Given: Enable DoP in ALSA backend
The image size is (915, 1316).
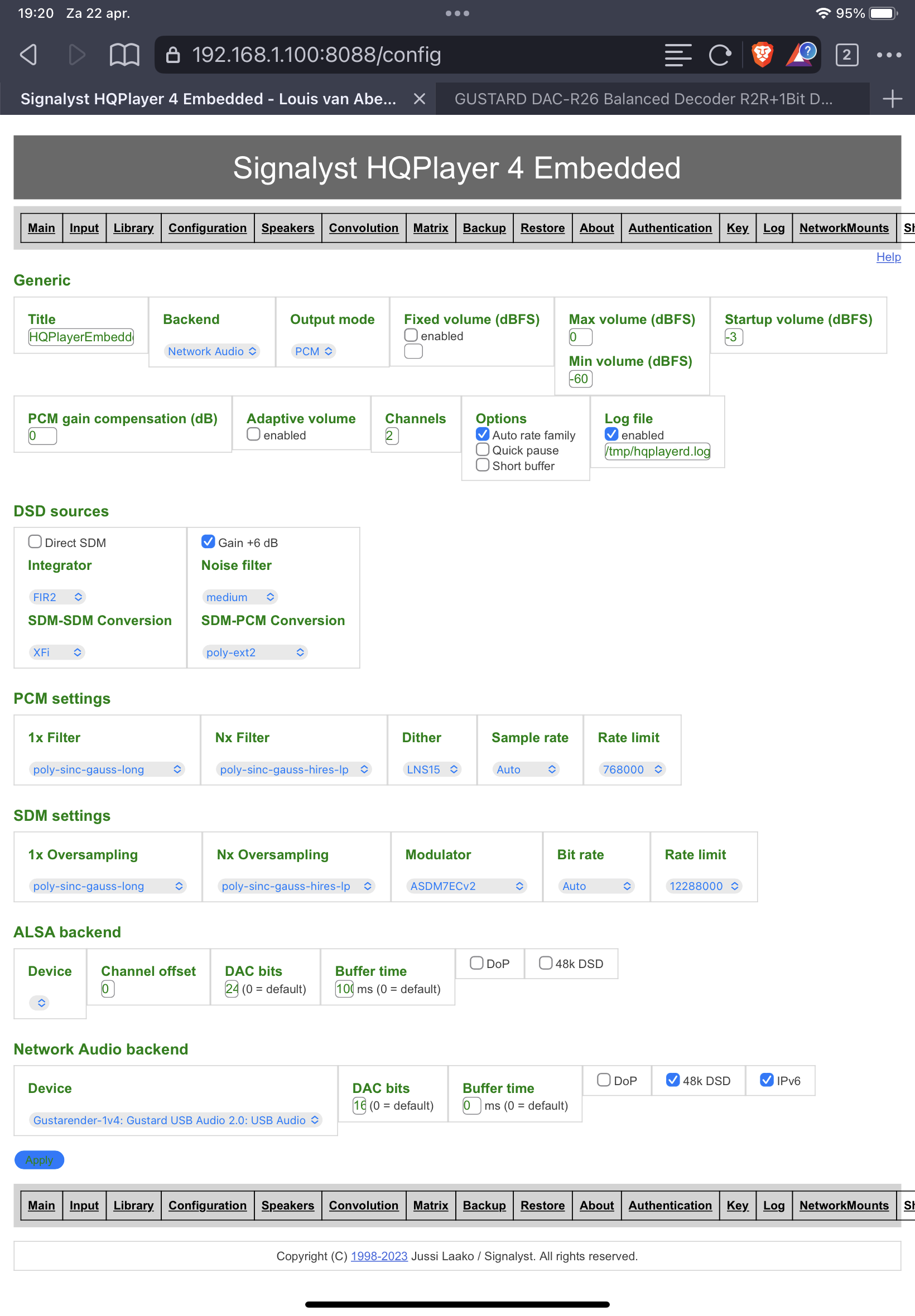Looking at the screenshot, I should pos(476,963).
